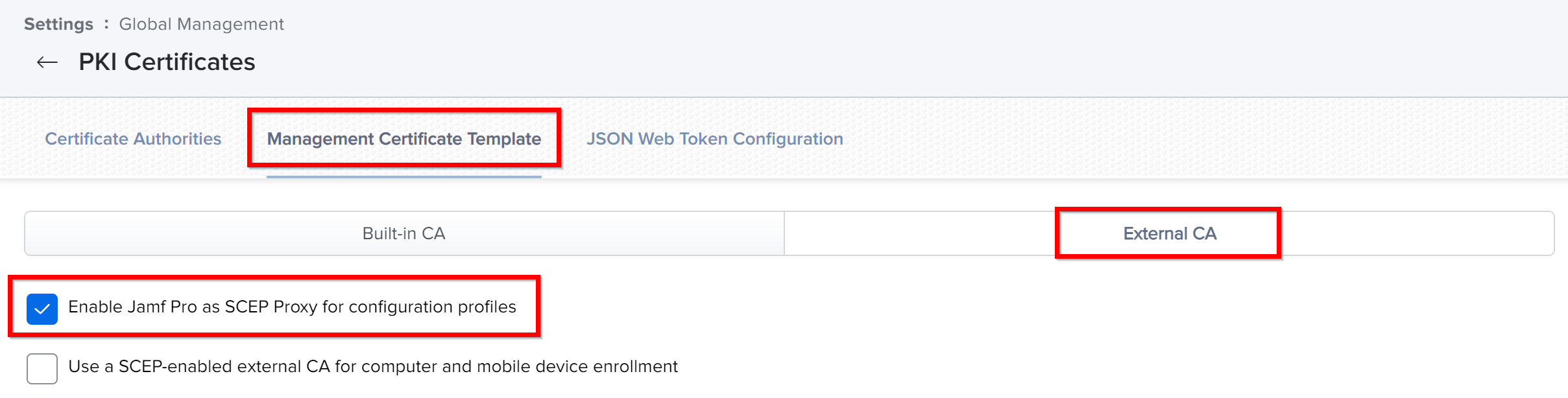Open the Settings breadcrumb
This screenshot has height=398, width=1568.
pyautogui.click(x=58, y=24)
